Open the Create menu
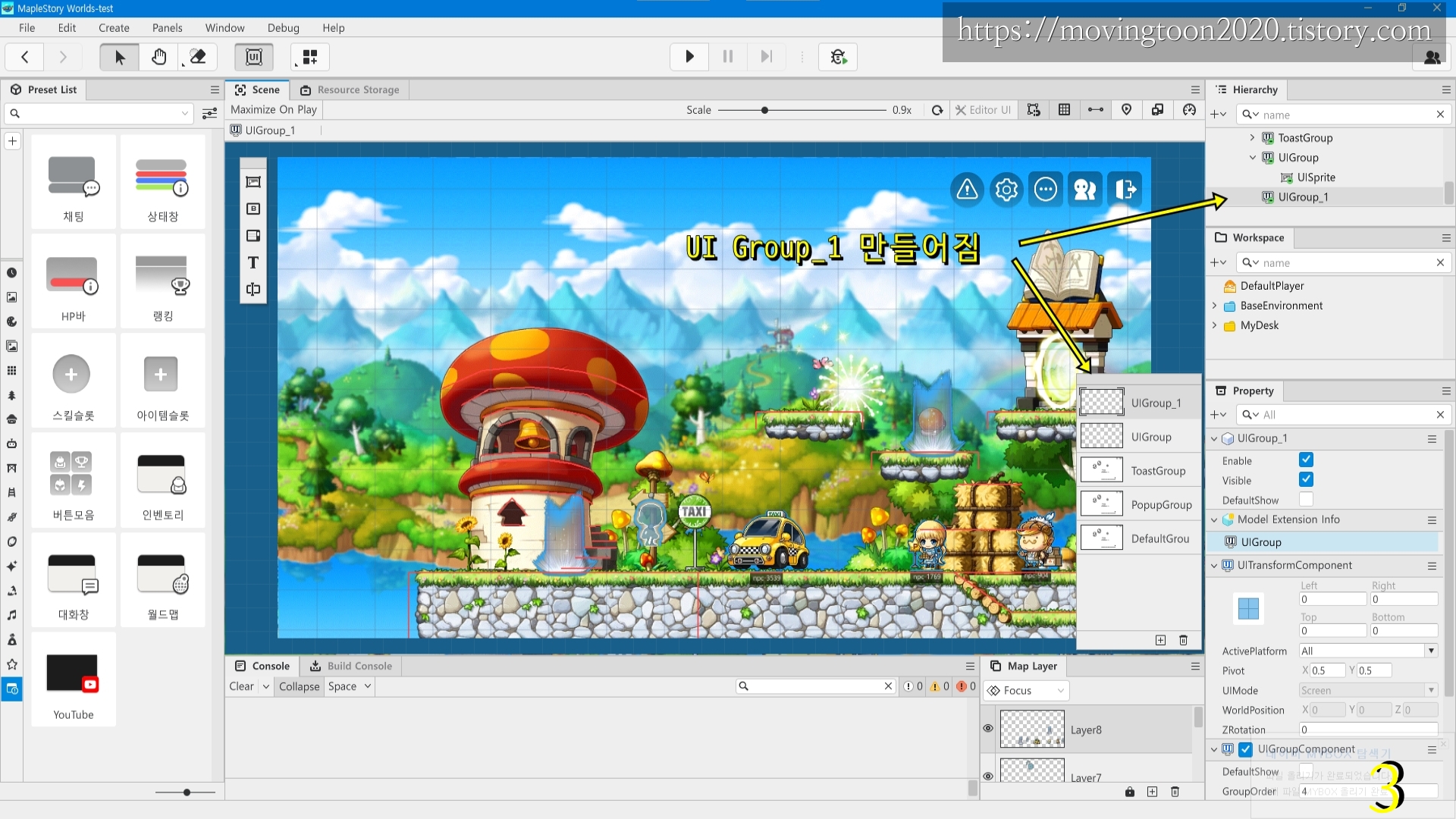This screenshot has width=1456, height=819. coord(114,28)
